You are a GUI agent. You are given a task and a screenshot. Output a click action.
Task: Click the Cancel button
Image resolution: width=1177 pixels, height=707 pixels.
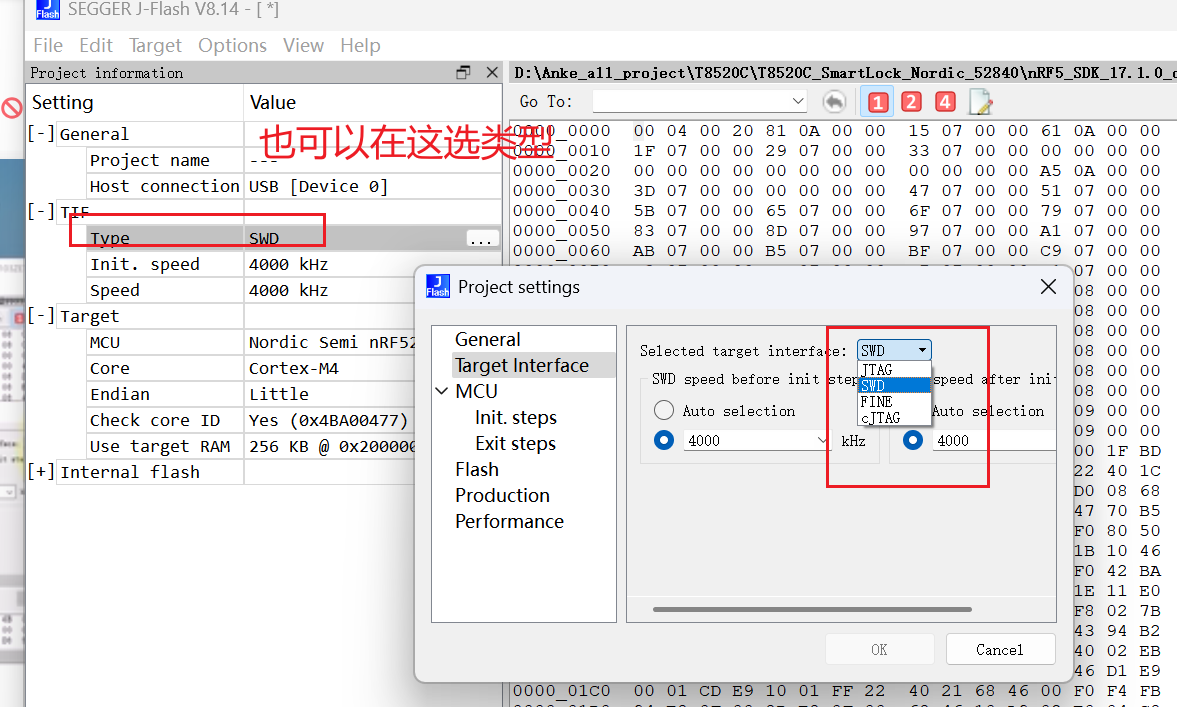point(1001,649)
